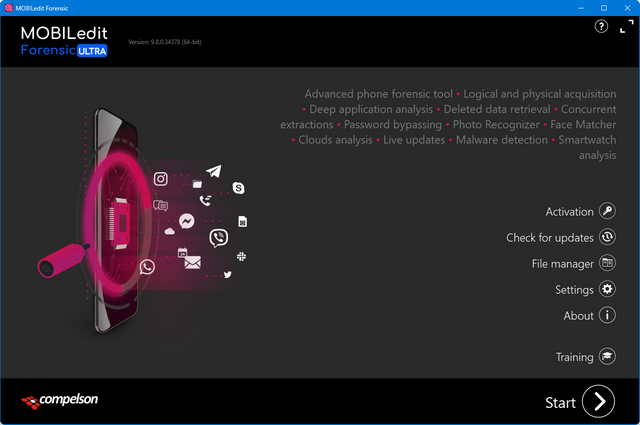This screenshot has width=640, height=425.
Task: Click the 'Deleted data retrieval' feature text
Action: click(x=497, y=109)
